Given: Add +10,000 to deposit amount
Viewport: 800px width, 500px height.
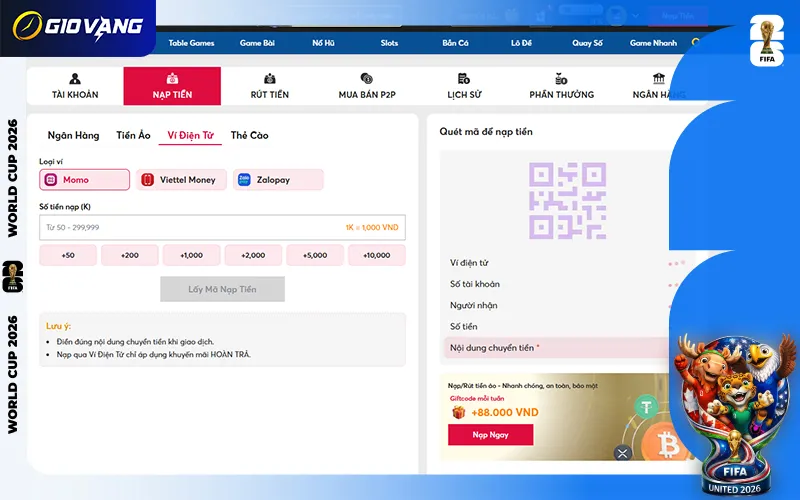Looking at the screenshot, I should [377, 255].
